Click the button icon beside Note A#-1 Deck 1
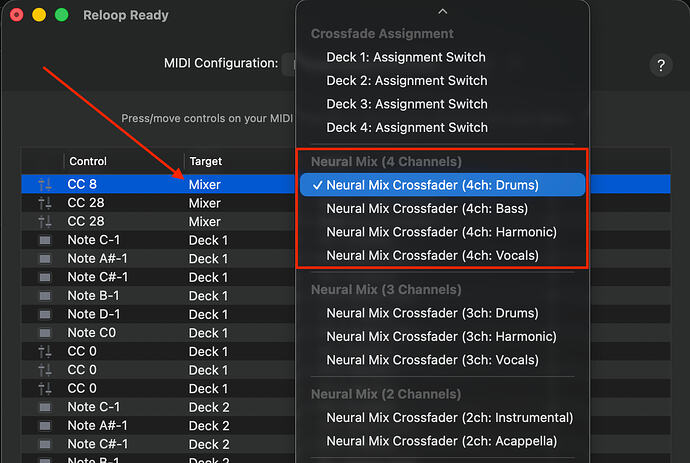Image resolution: width=690 pixels, height=463 pixels. click(44, 259)
